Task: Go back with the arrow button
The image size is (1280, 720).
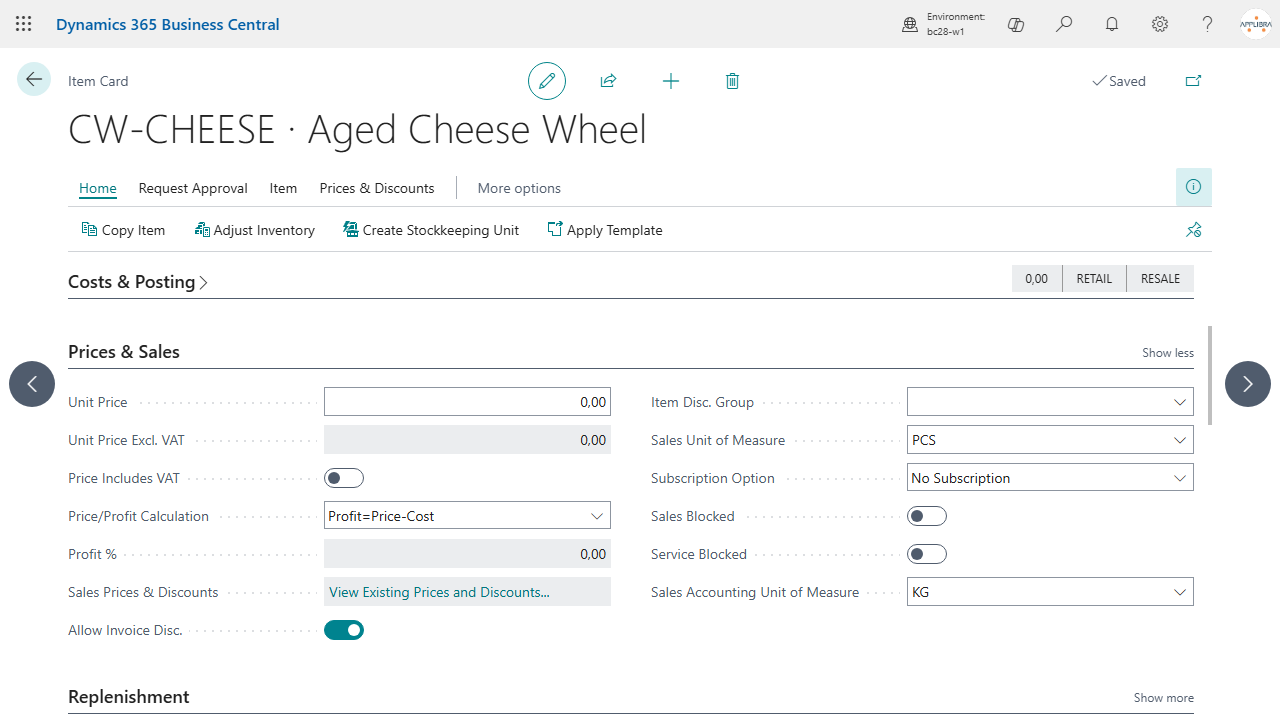Action: 34,79
